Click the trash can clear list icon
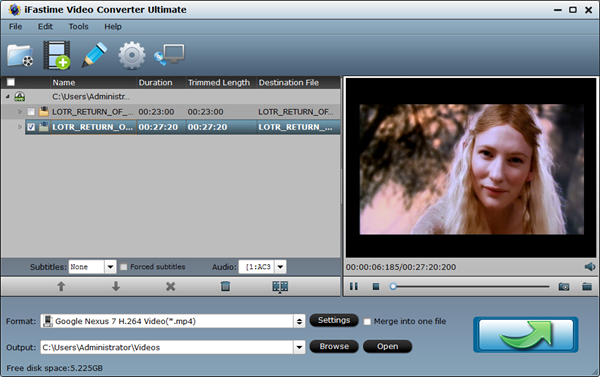Screen dimensions: 600x377 [225, 286]
